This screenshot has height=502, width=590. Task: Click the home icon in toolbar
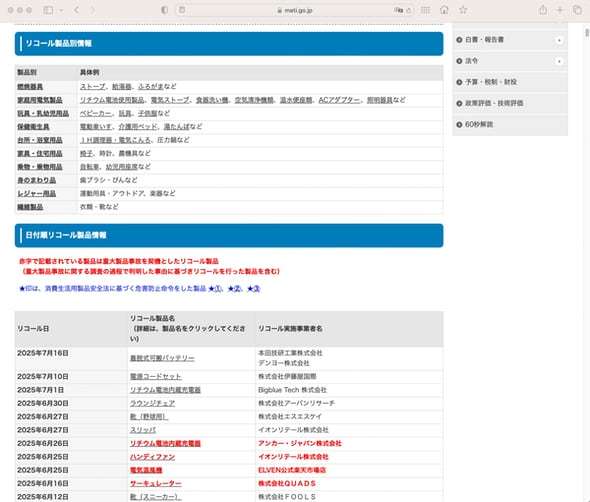click(444, 10)
